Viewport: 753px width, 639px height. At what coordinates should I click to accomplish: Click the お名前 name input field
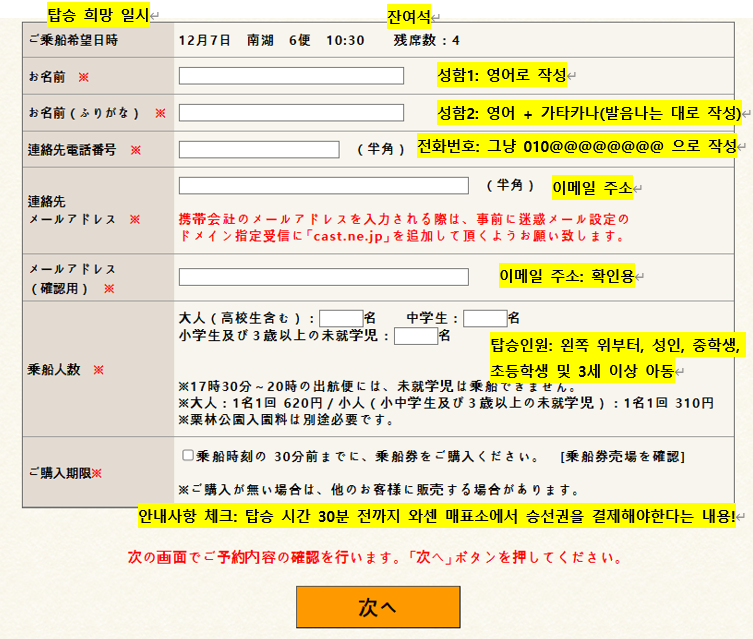click(x=291, y=76)
